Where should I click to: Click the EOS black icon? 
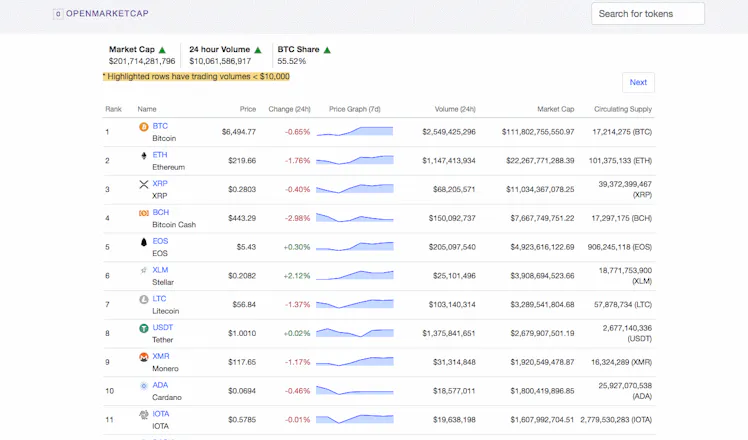point(144,242)
